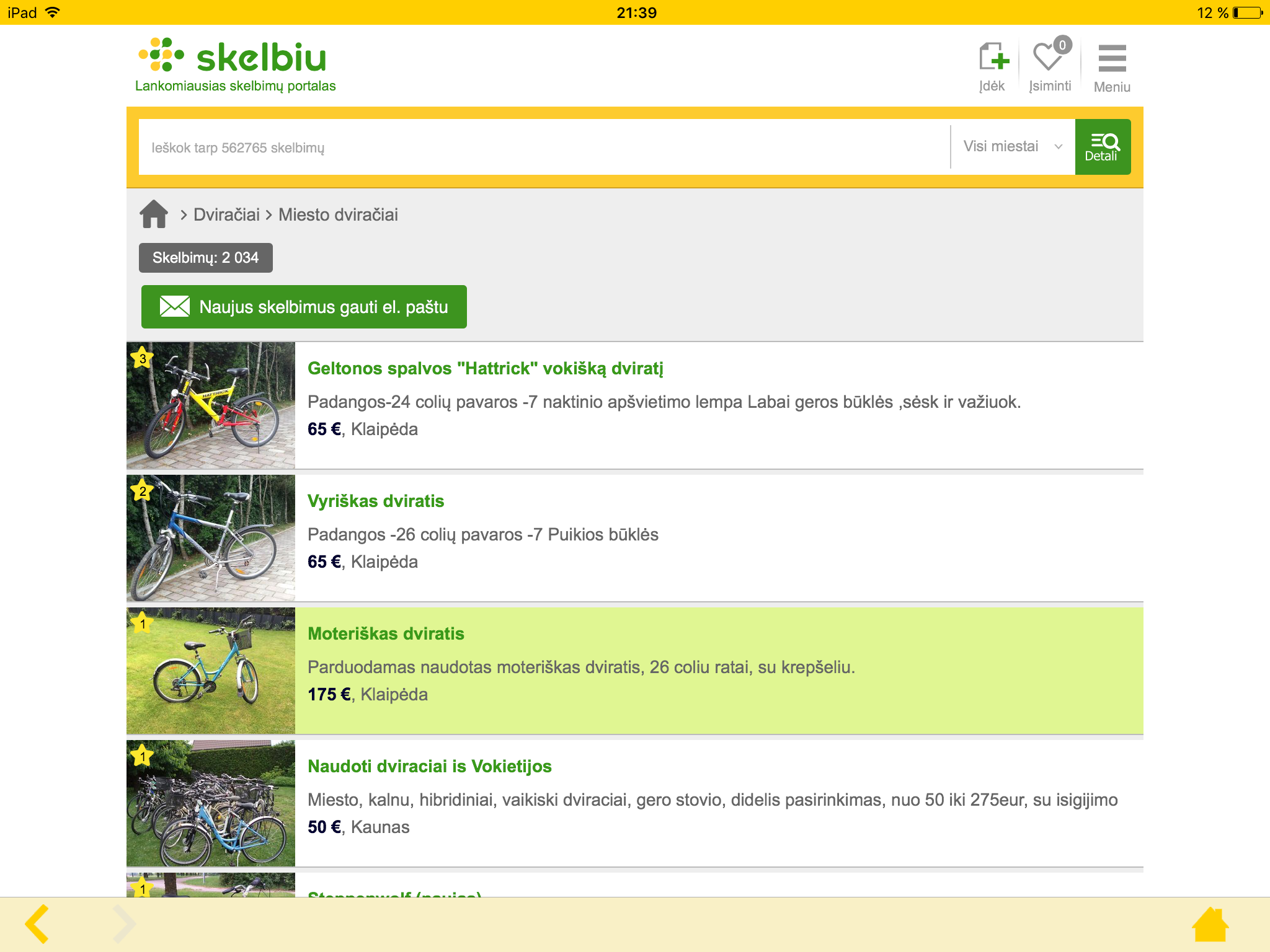
Task: Click the envelope icon on the subscription button
Action: [174, 306]
